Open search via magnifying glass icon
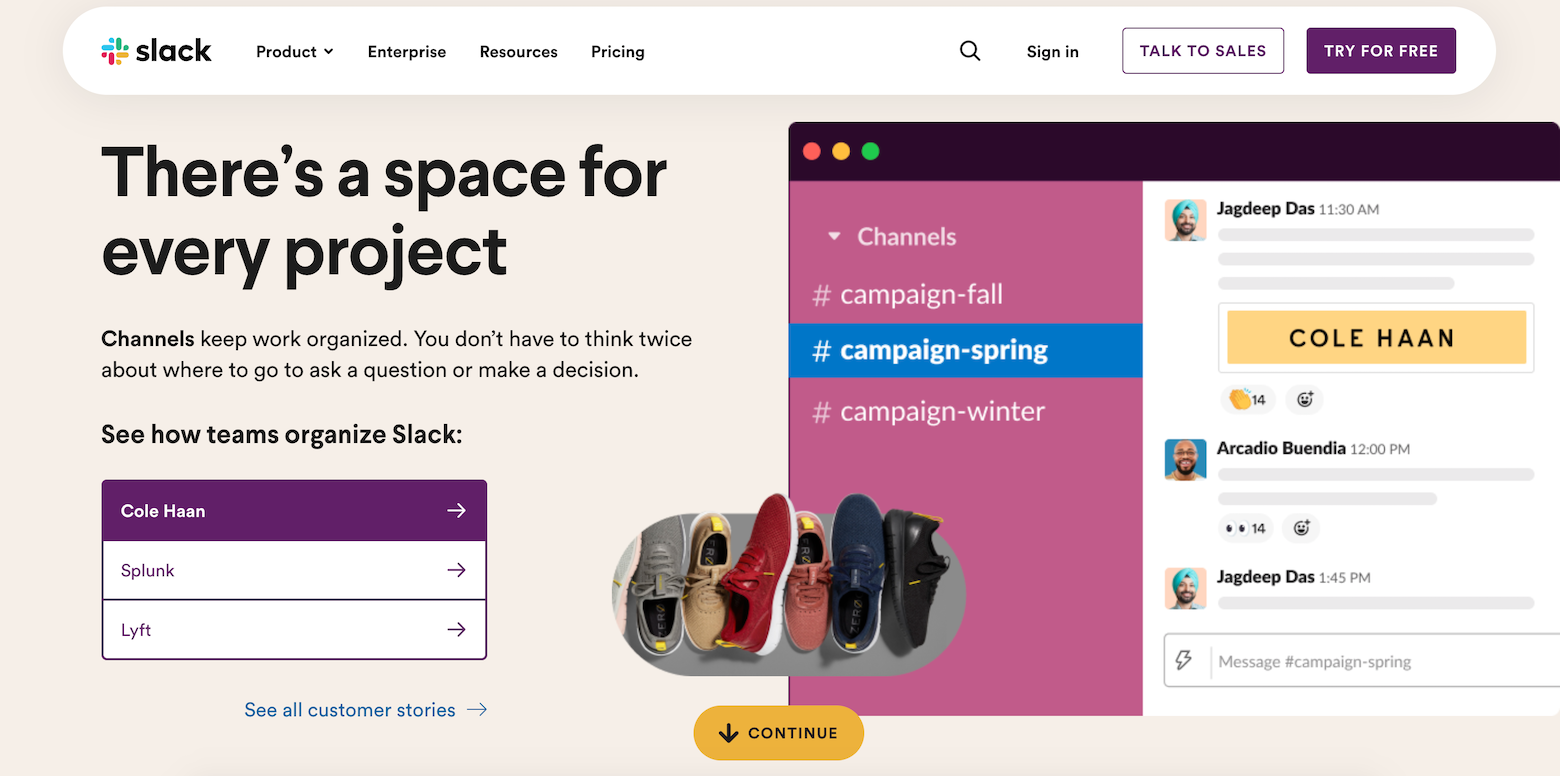This screenshot has width=1560, height=776. [970, 51]
